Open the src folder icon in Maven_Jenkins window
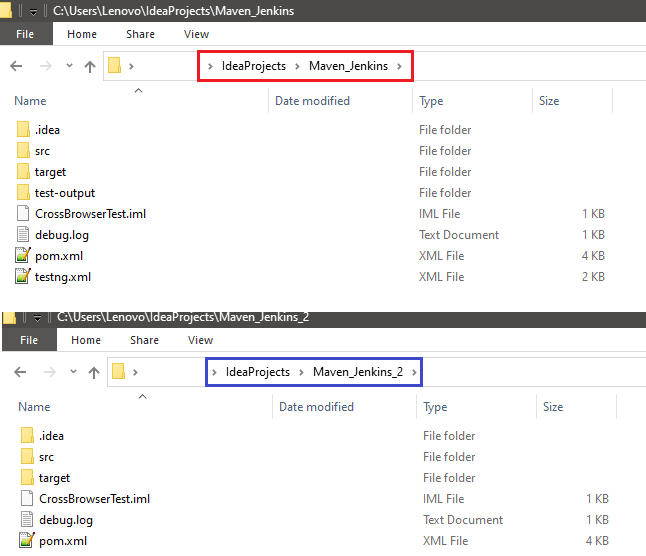This screenshot has width=646, height=556. [x=23, y=150]
